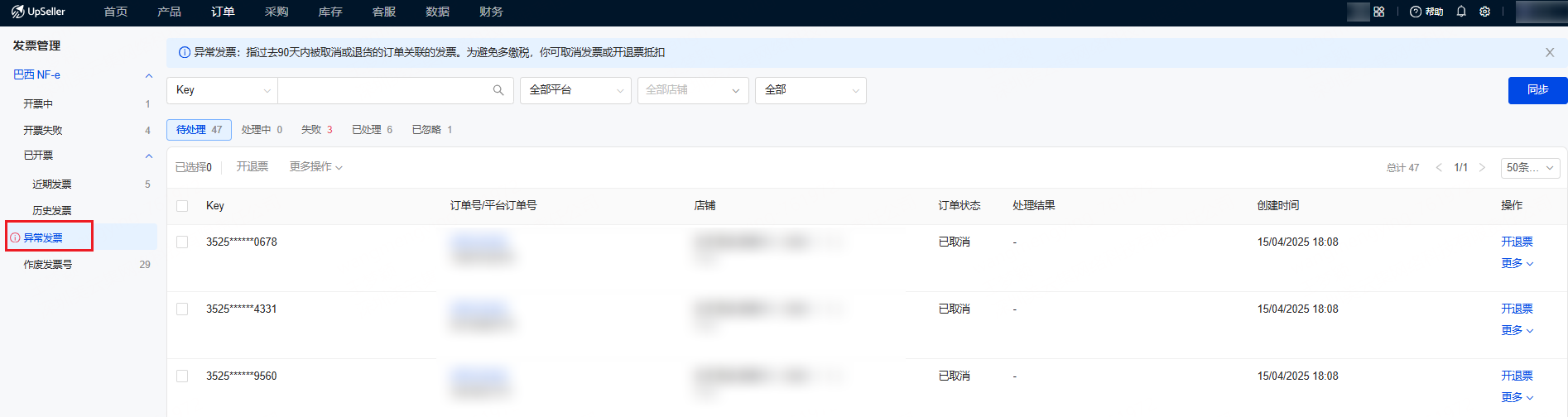
Task: Open the 订单 menu
Action: [x=223, y=12]
